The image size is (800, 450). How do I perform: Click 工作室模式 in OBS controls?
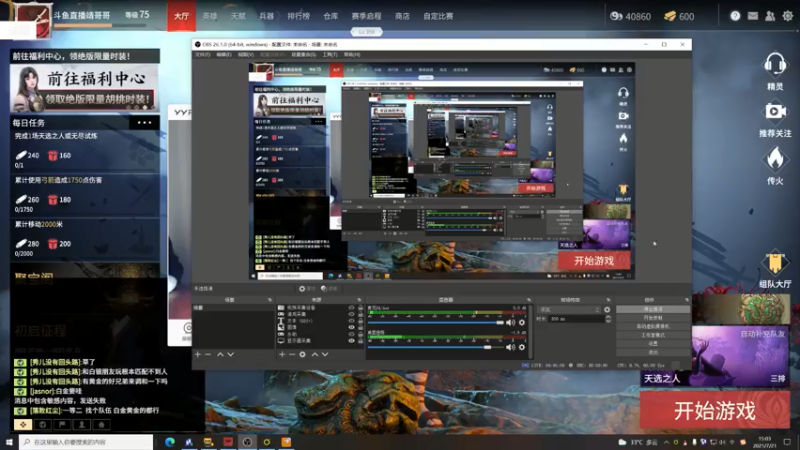653,335
